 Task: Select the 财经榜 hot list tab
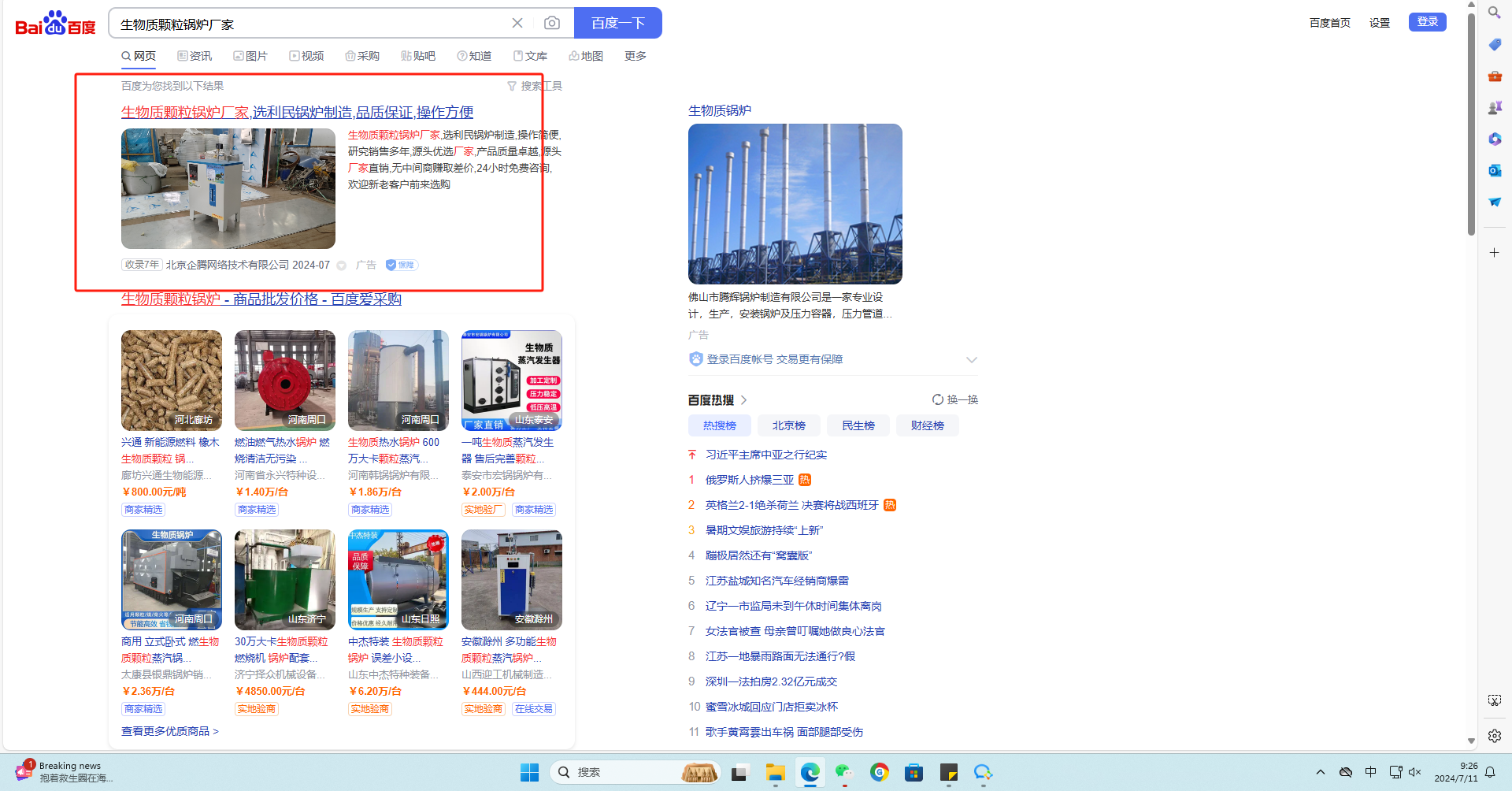pos(928,425)
